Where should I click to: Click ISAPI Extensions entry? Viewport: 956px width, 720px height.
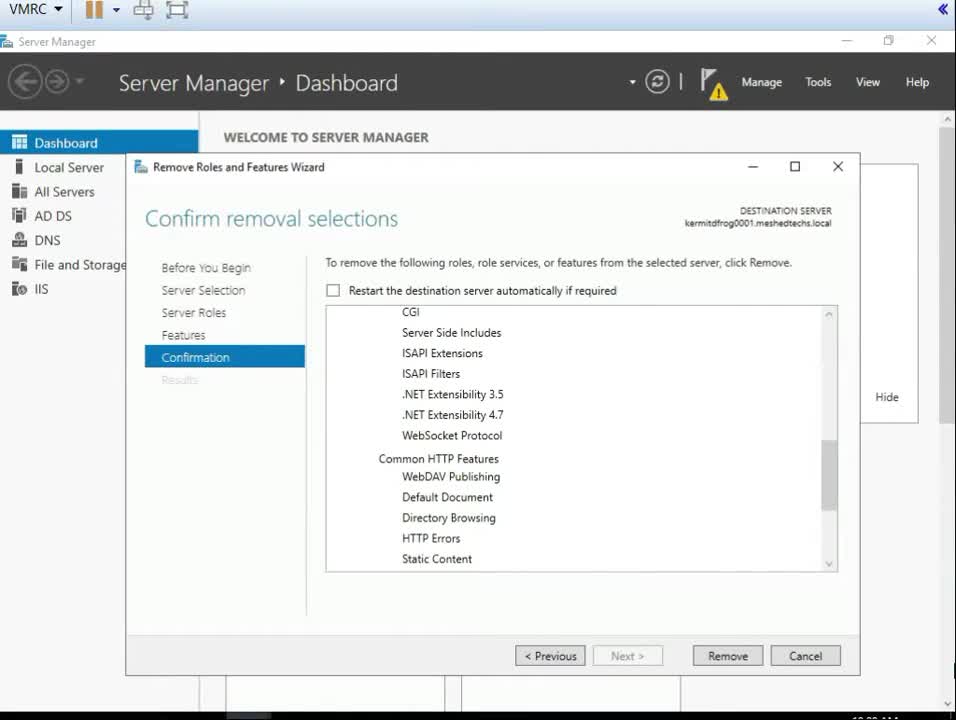click(x=442, y=353)
